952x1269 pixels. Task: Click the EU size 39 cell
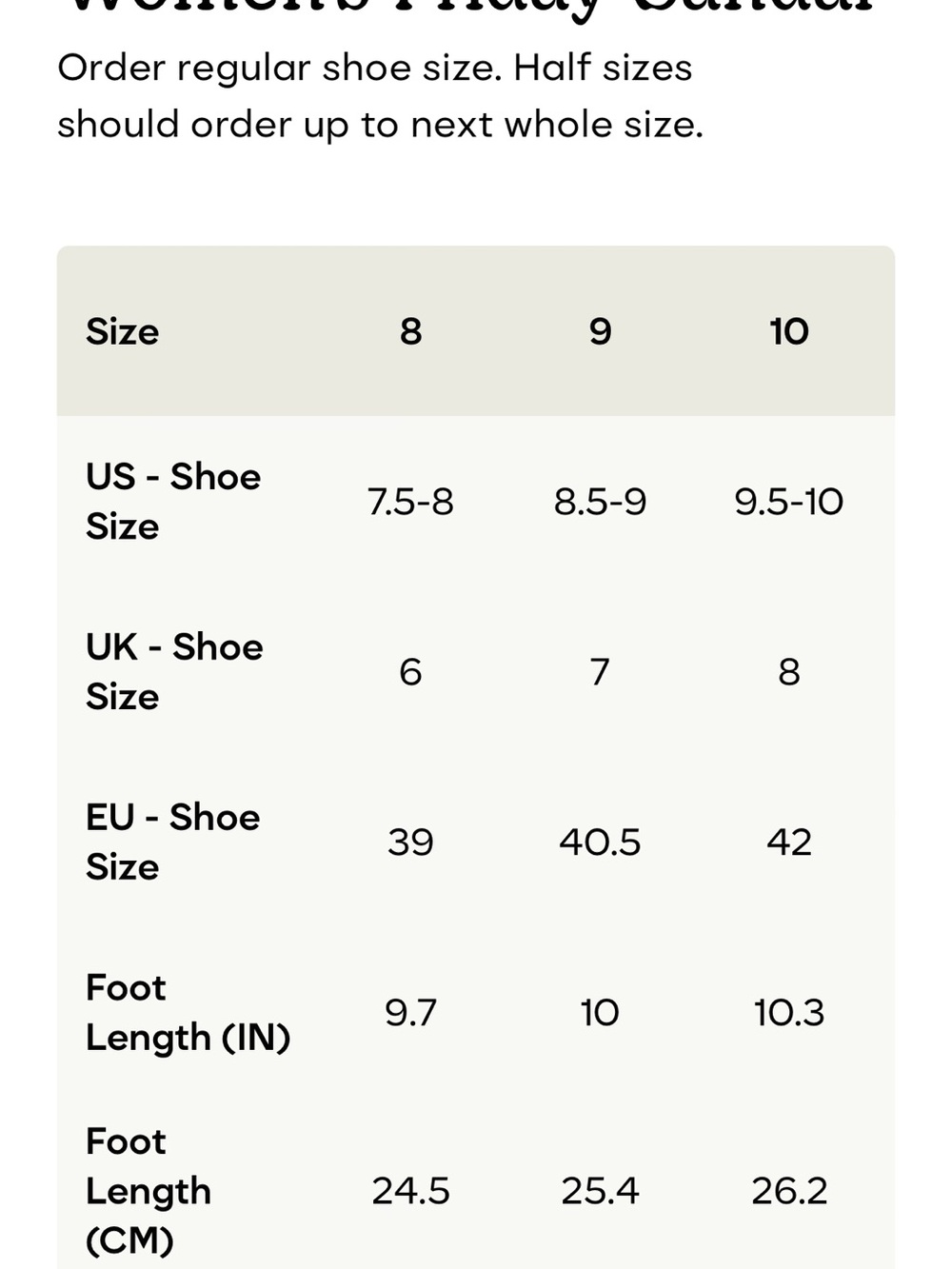[x=410, y=842]
